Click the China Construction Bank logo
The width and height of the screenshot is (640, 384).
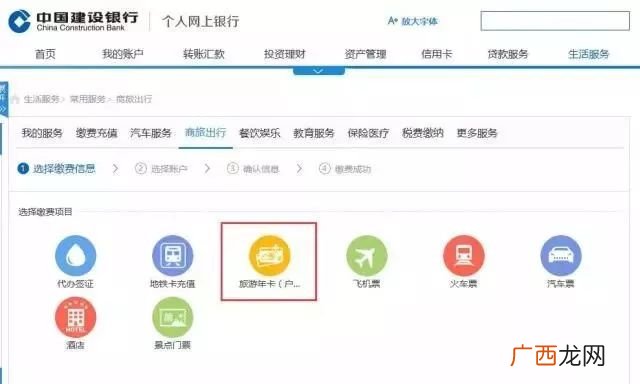point(73,21)
